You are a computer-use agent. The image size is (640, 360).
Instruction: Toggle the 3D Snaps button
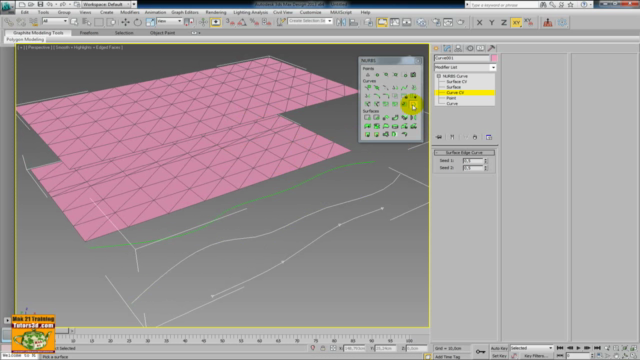[x=230, y=22]
